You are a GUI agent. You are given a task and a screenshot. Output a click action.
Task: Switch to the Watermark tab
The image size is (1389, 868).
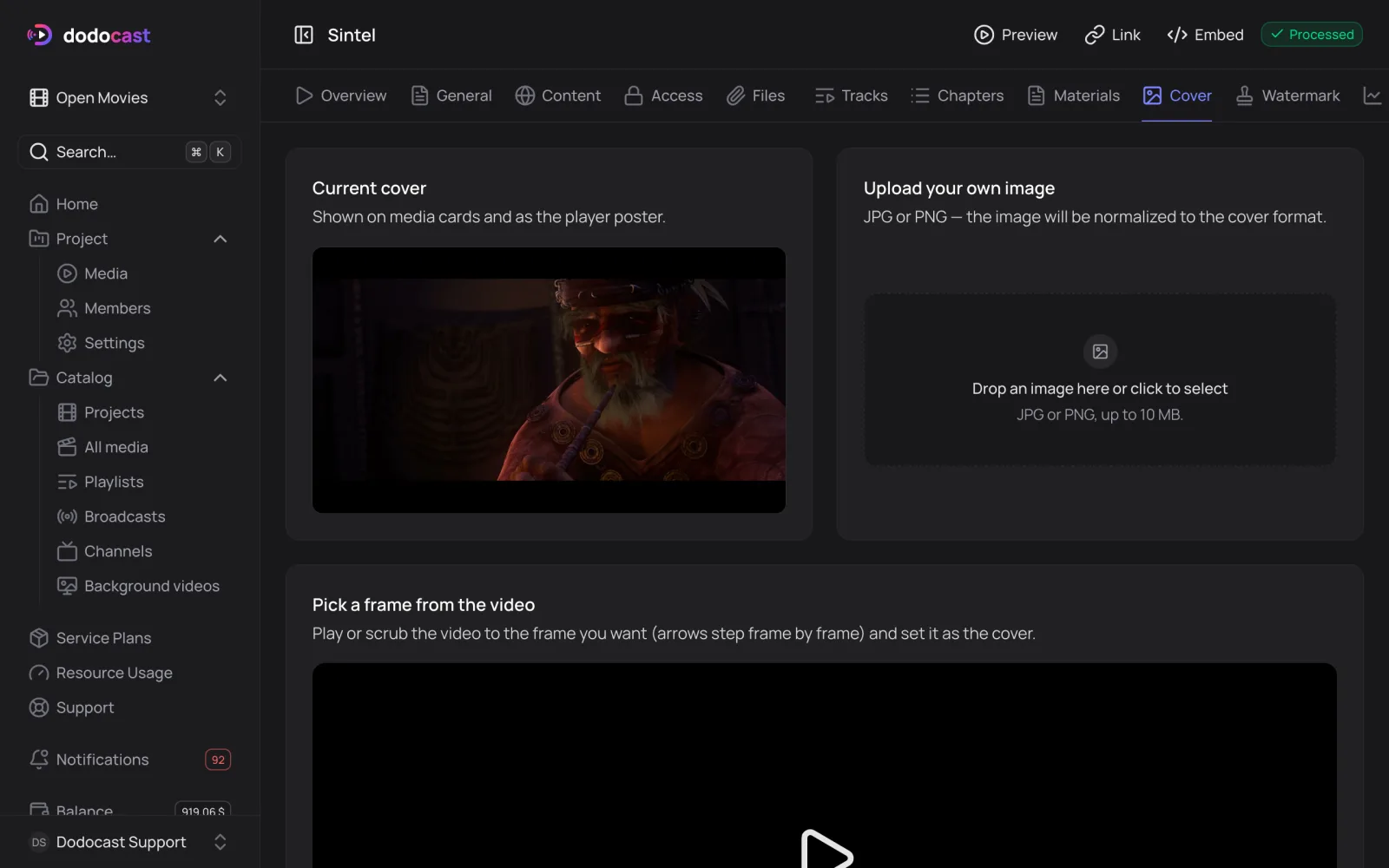[x=1287, y=95]
